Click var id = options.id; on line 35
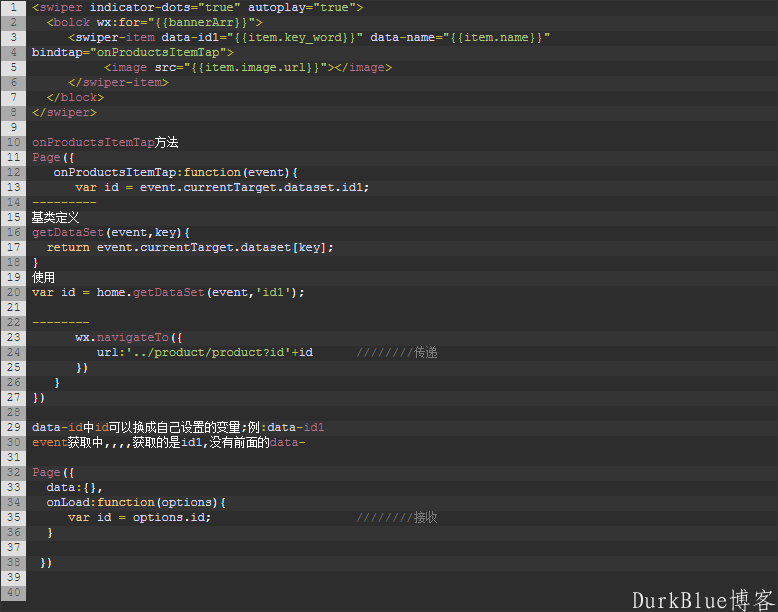This screenshot has height=612, width=778. point(139,517)
